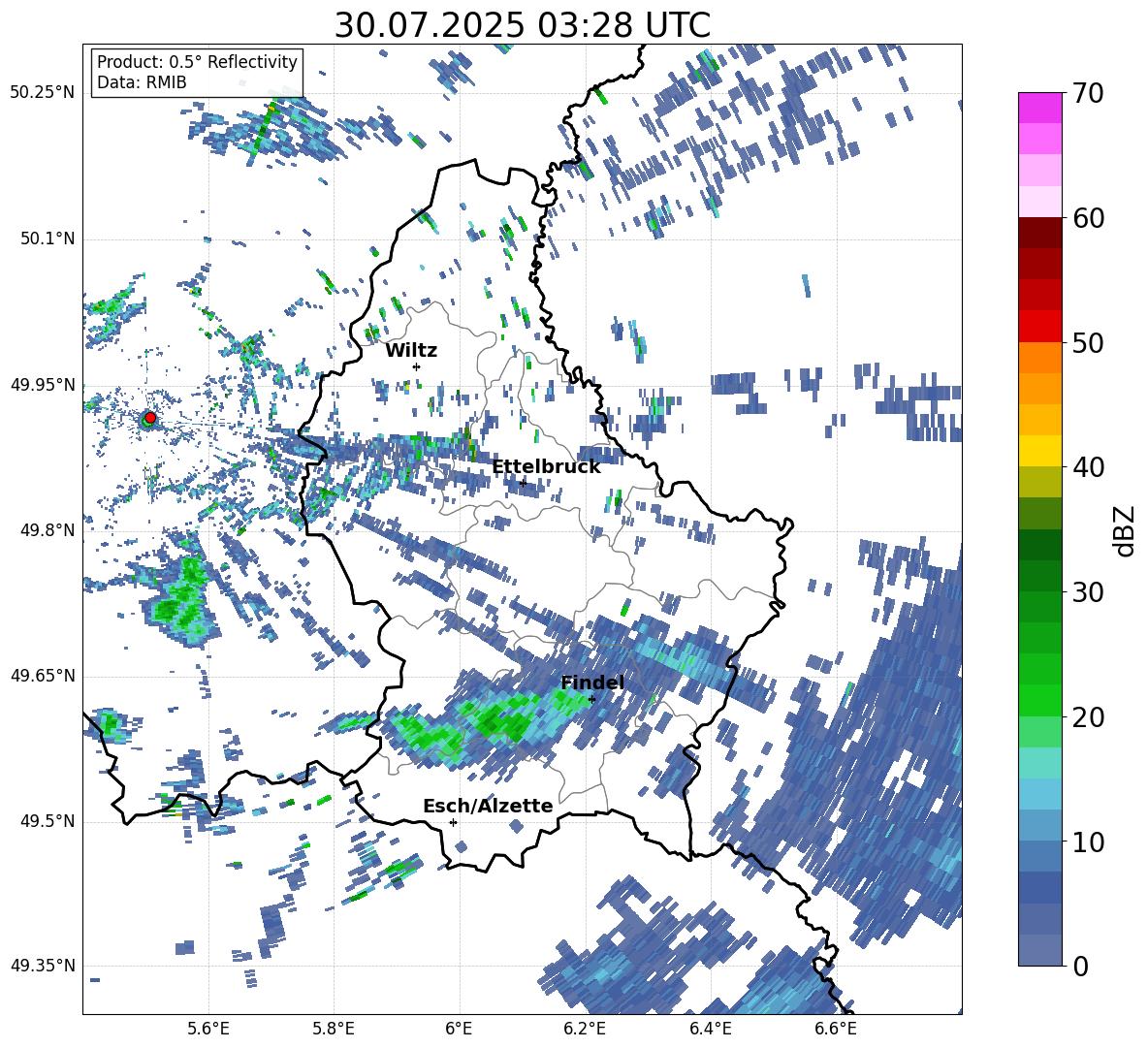Click the Findel location cross marker
This screenshot has height=1048, width=1148.
click(592, 699)
